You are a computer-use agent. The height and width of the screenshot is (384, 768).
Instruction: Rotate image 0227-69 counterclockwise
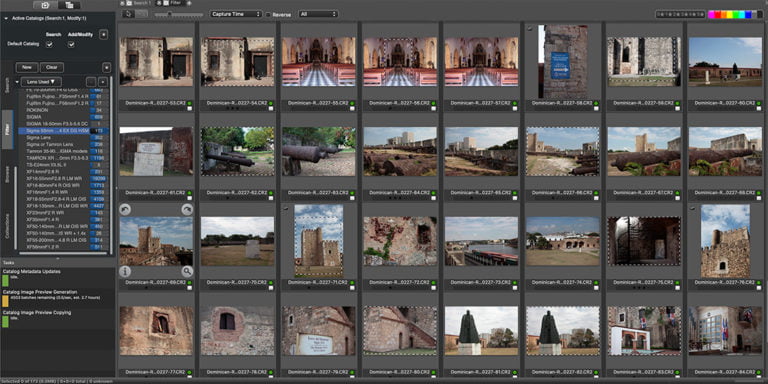tap(125, 210)
